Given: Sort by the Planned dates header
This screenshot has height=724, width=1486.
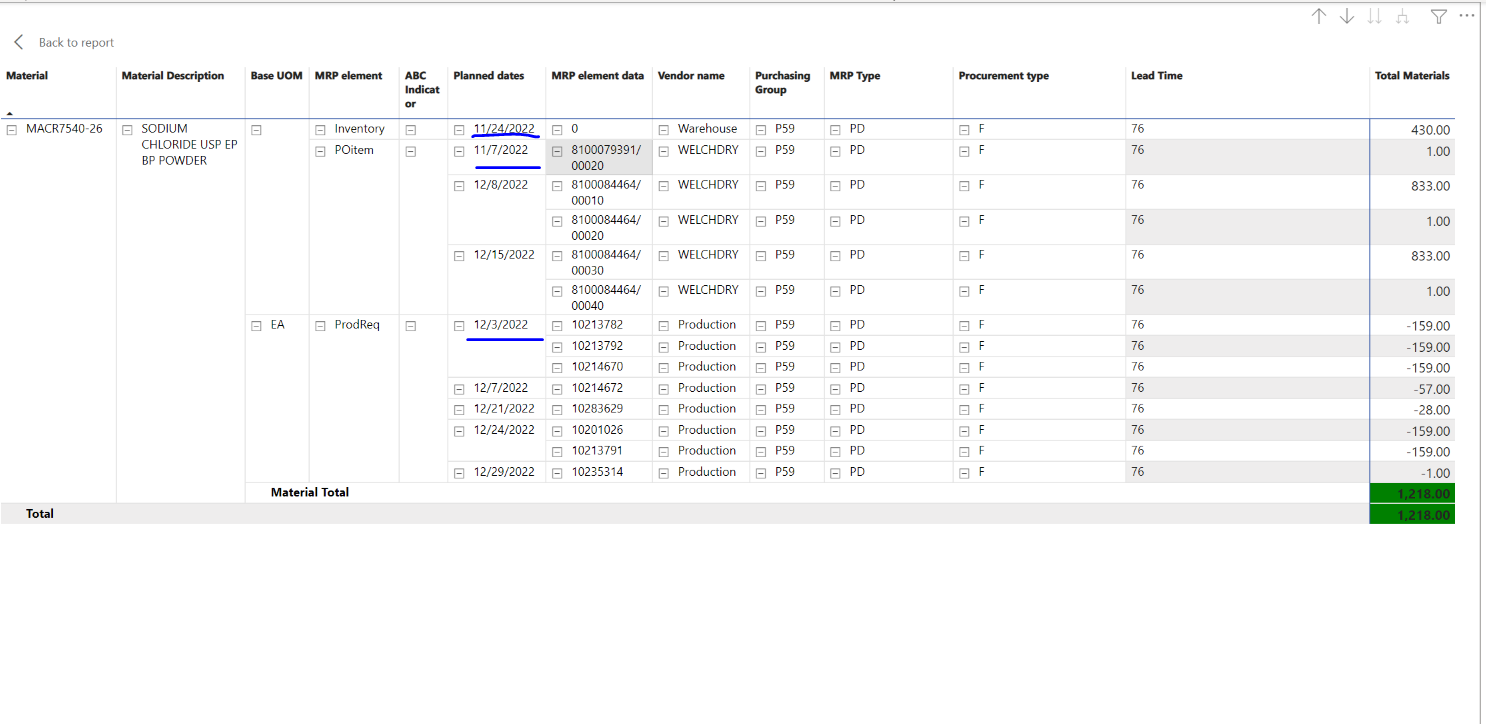Looking at the screenshot, I should coord(489,76).
